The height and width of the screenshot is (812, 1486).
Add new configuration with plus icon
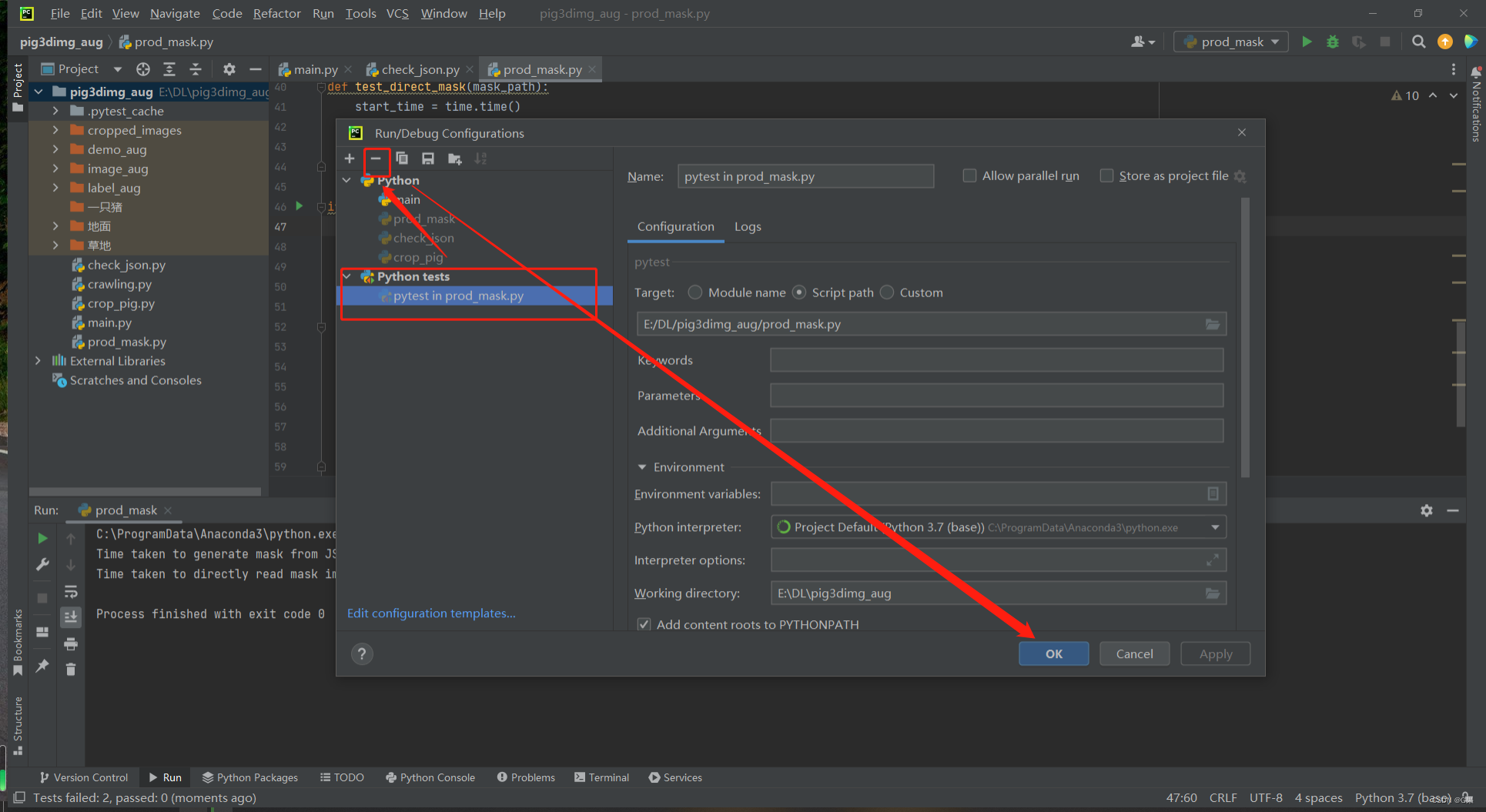[350, 159]
